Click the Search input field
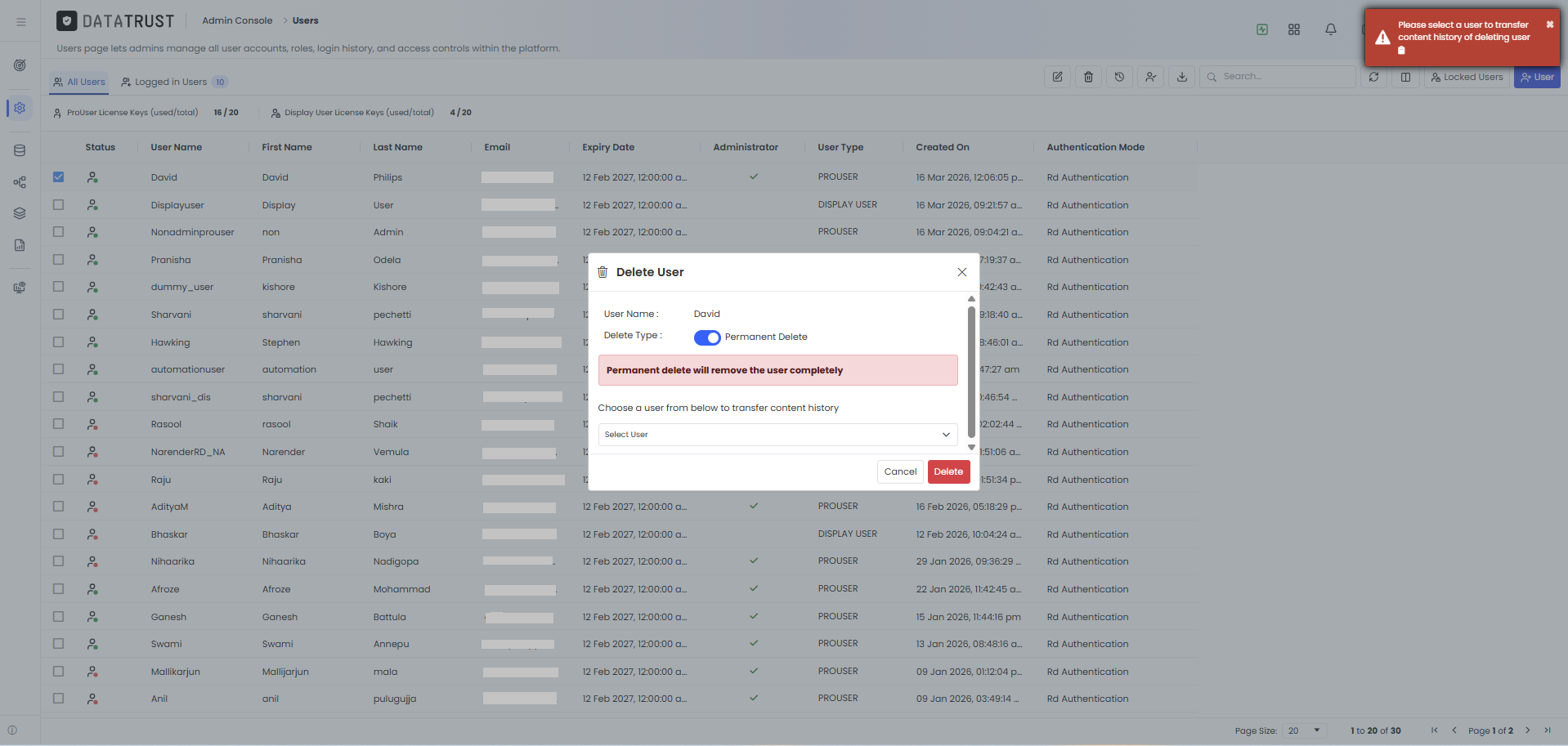 click(x=1278, y=77)
